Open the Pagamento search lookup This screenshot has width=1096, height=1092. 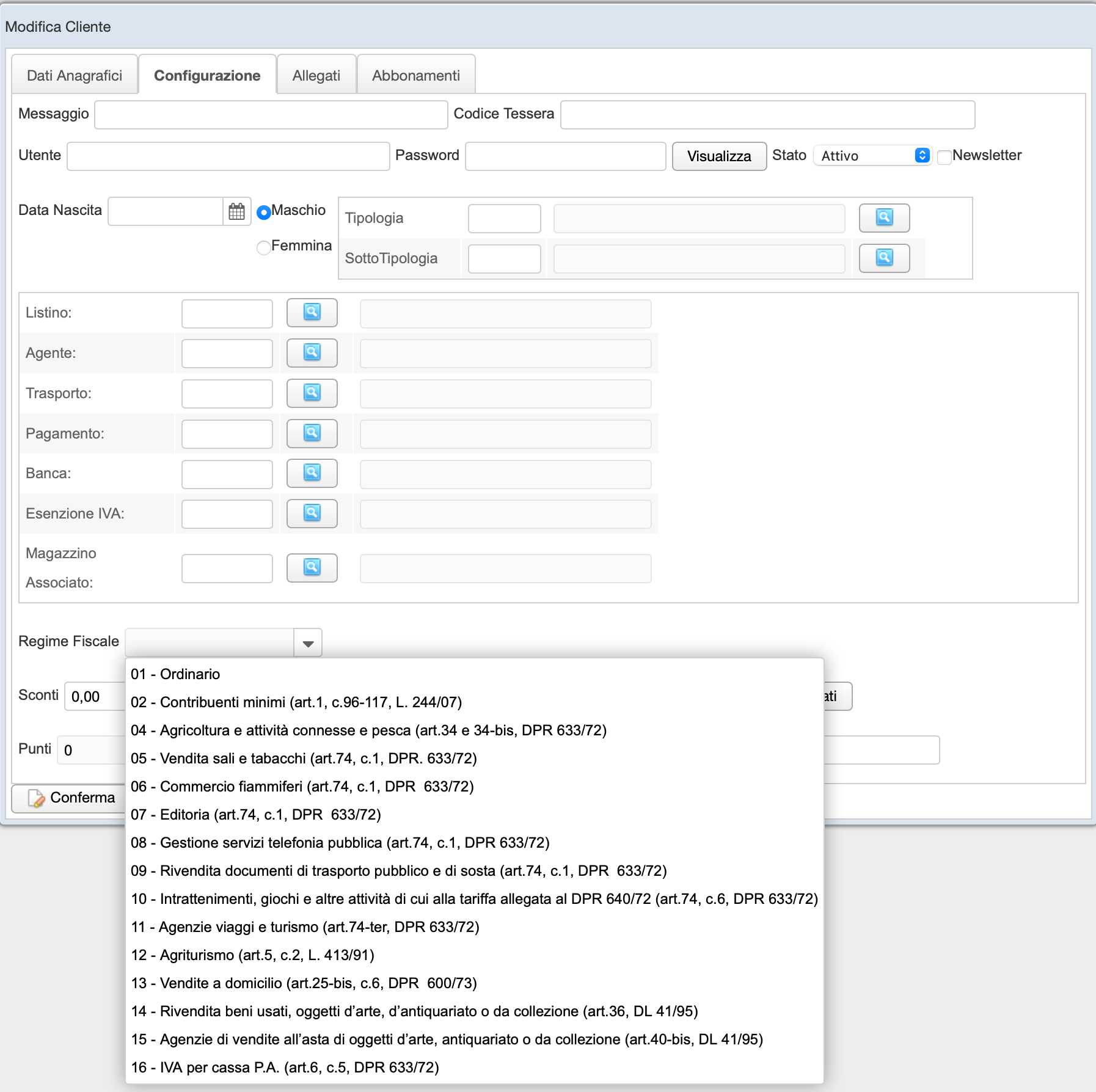[x=312, y=434]
